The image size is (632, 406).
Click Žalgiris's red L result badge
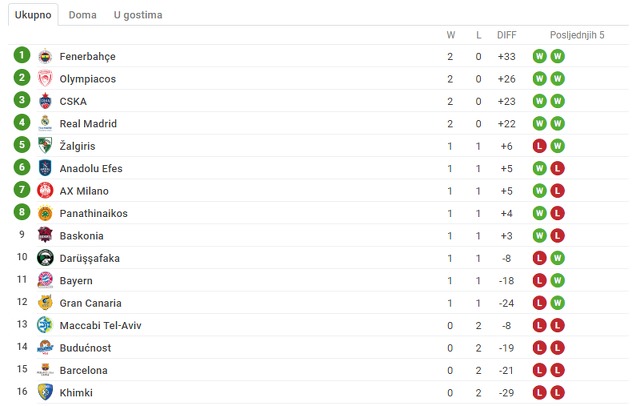pos(539,146)
